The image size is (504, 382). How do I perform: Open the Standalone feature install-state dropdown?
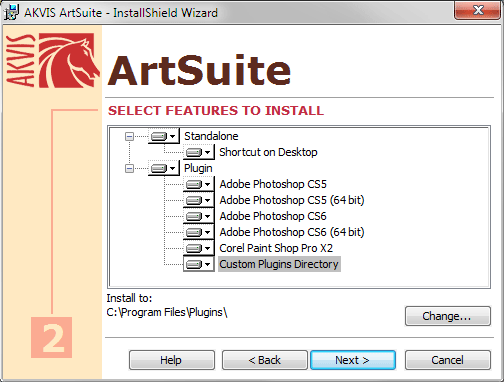[x=164, y=136]
